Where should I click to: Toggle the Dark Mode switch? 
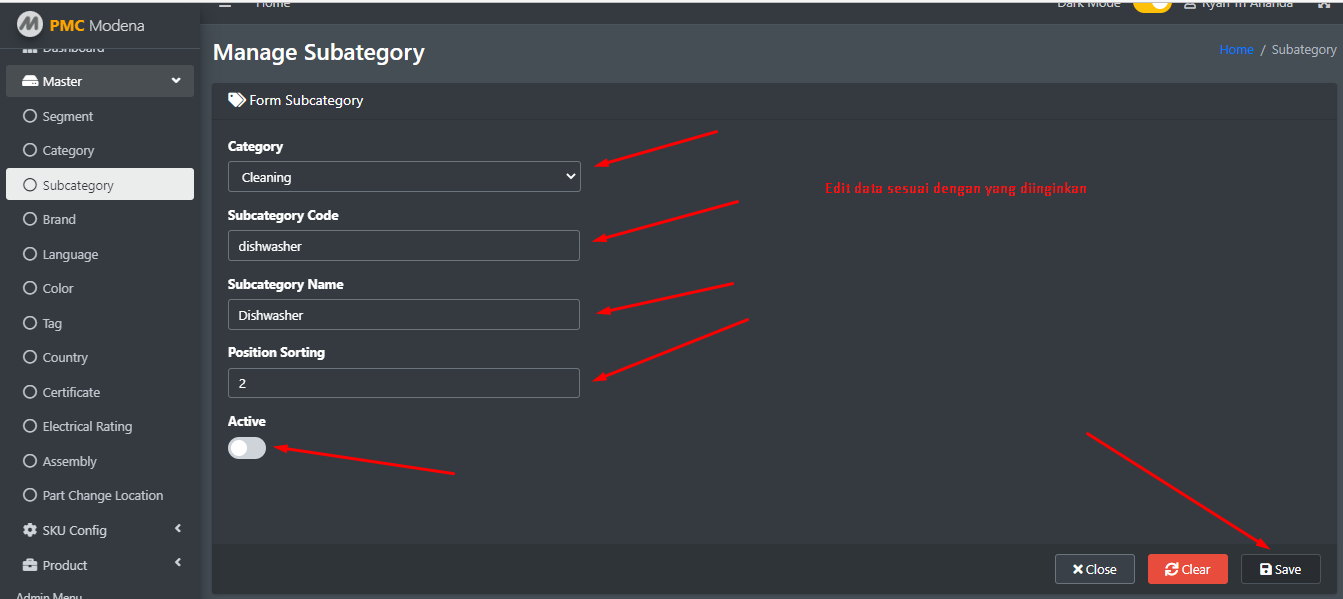click(1152, 5)
